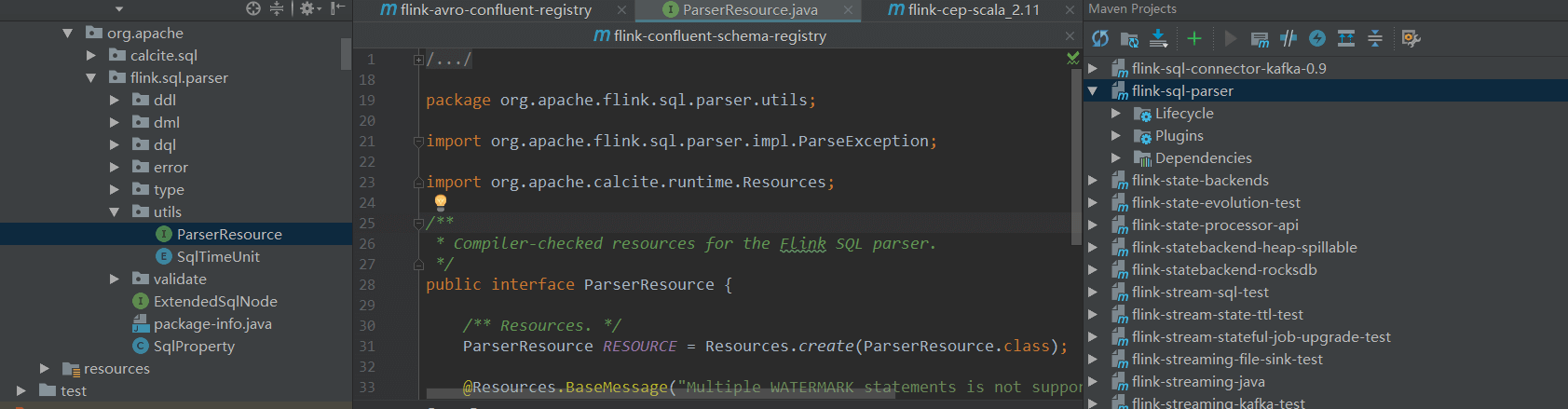Expand dql package arrow
This screenshot has width=1568, height=409.
coord(114,144)
